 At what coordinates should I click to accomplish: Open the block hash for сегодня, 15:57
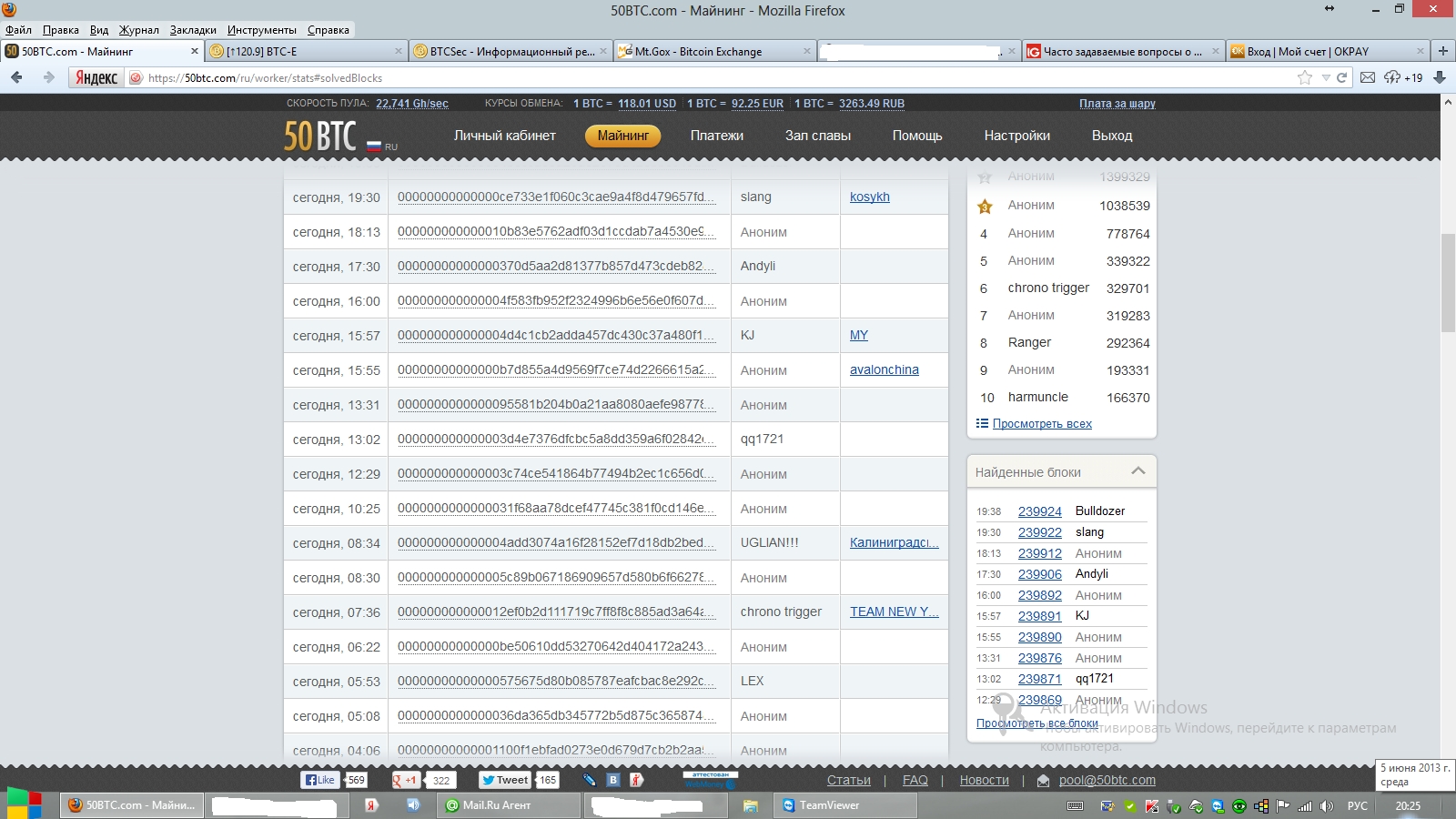[x=556, y=335]
